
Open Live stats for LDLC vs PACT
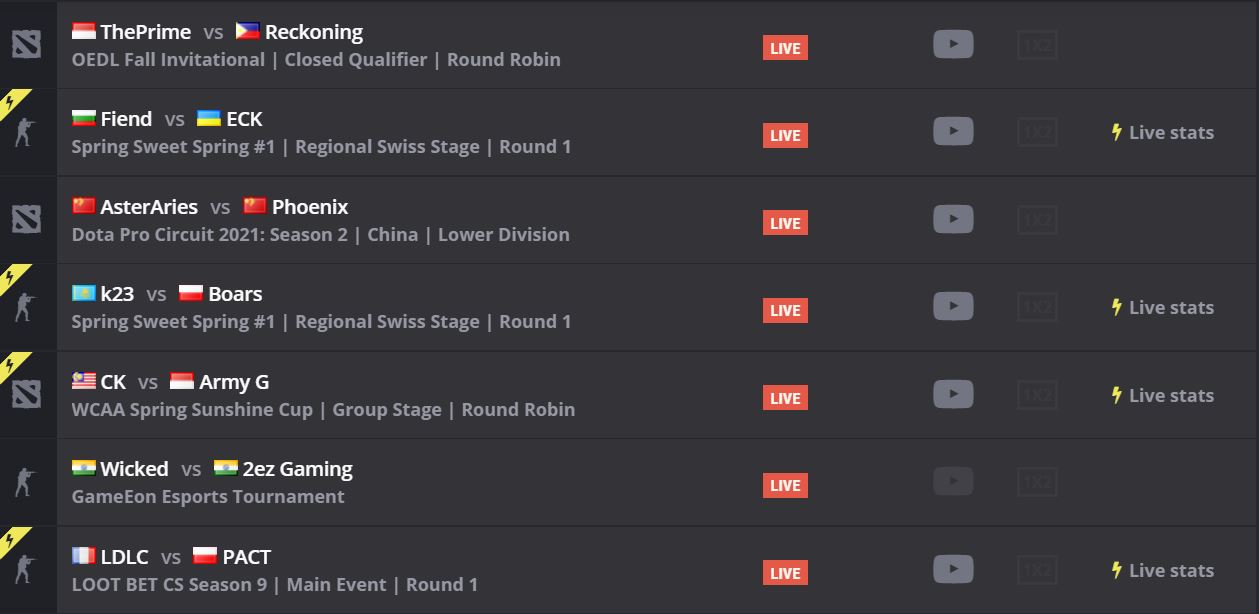[1162, 570]
